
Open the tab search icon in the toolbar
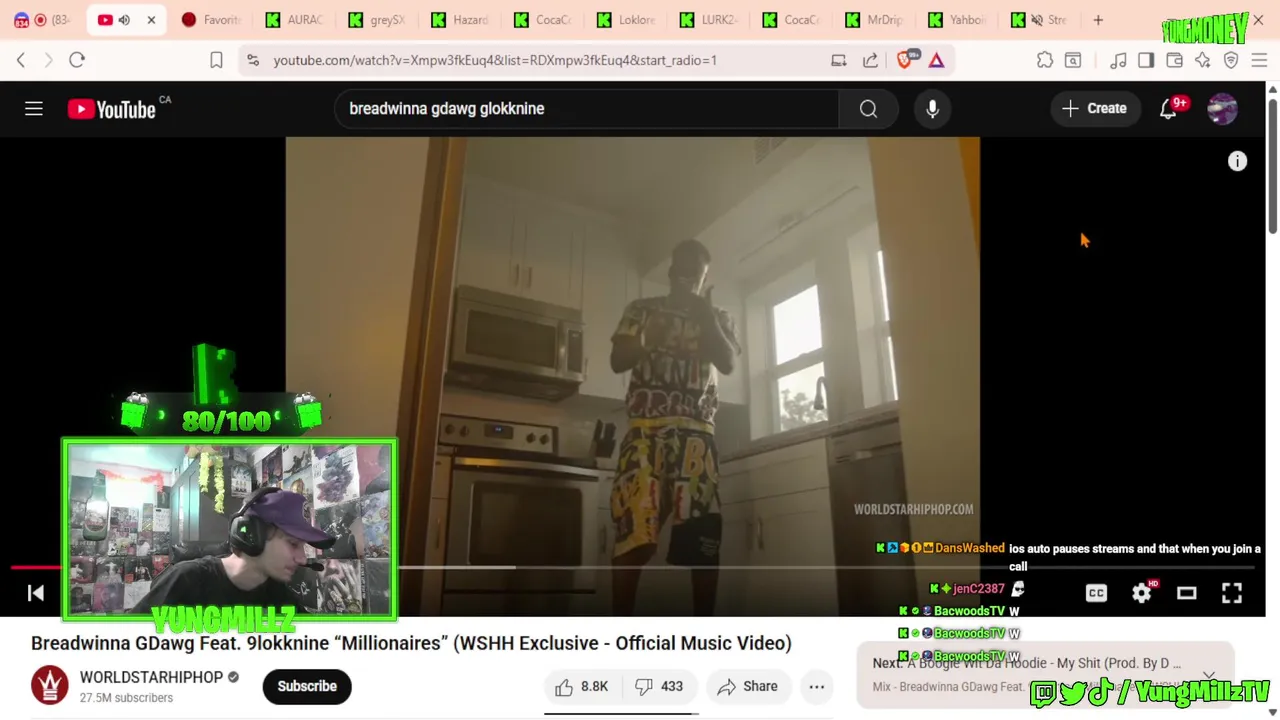click(x=1073, y=60)
